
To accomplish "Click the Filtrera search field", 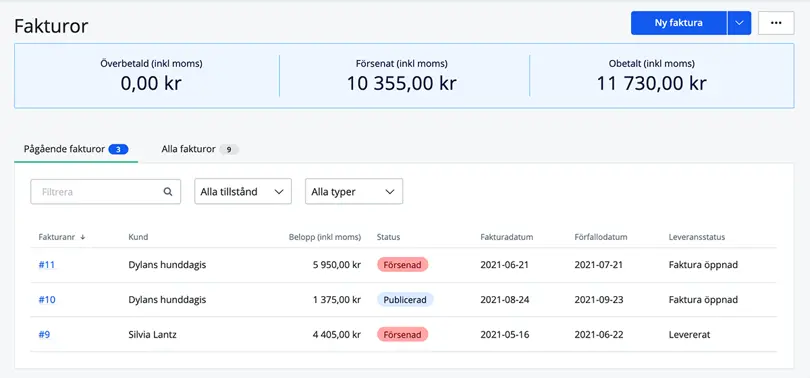I will (105, 192).
